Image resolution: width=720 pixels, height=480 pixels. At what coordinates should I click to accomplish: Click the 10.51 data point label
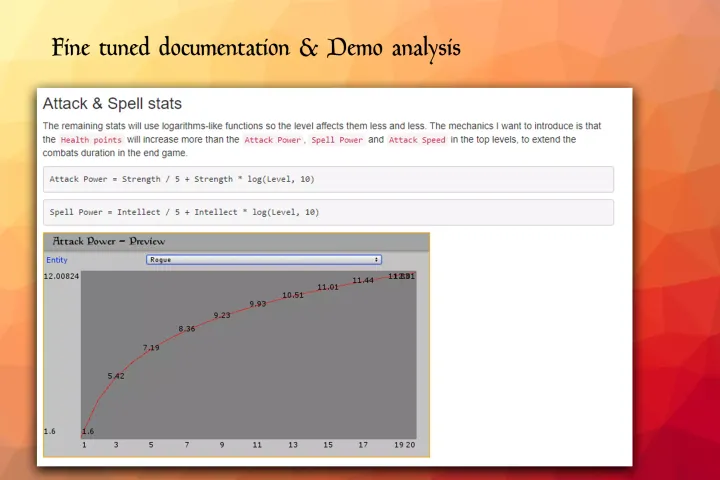[293, 295]
